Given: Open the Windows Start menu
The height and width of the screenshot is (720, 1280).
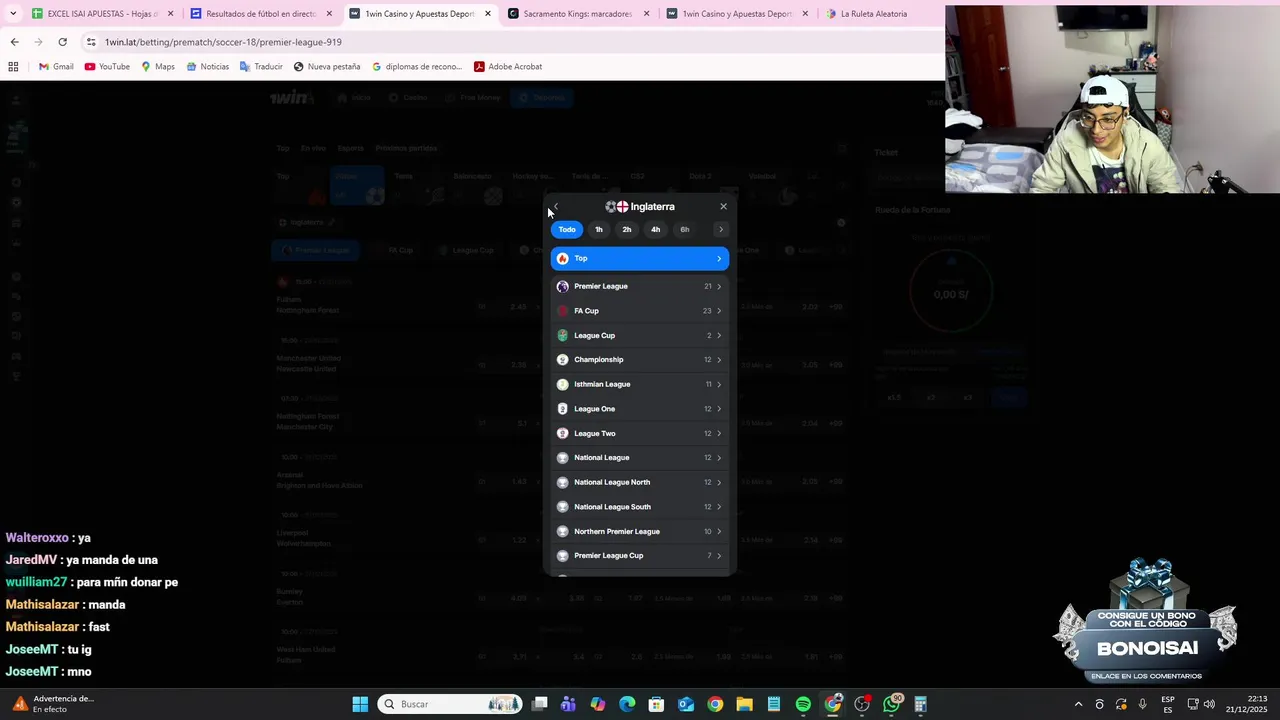Looking at the screenshot, I should pyautogui.click(x=360, y=704).
